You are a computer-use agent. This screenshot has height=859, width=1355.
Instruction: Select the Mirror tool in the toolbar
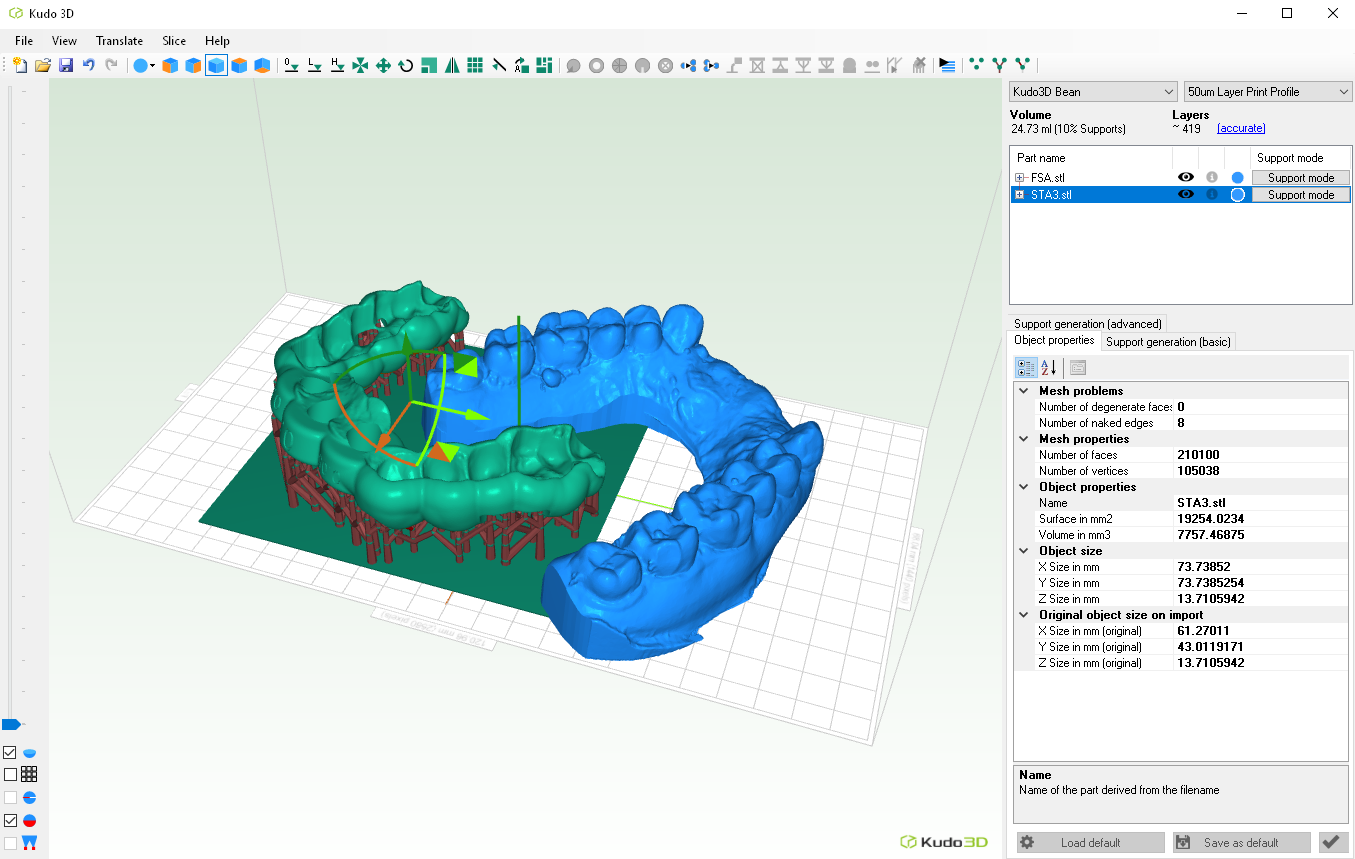[x=453, y=65]
